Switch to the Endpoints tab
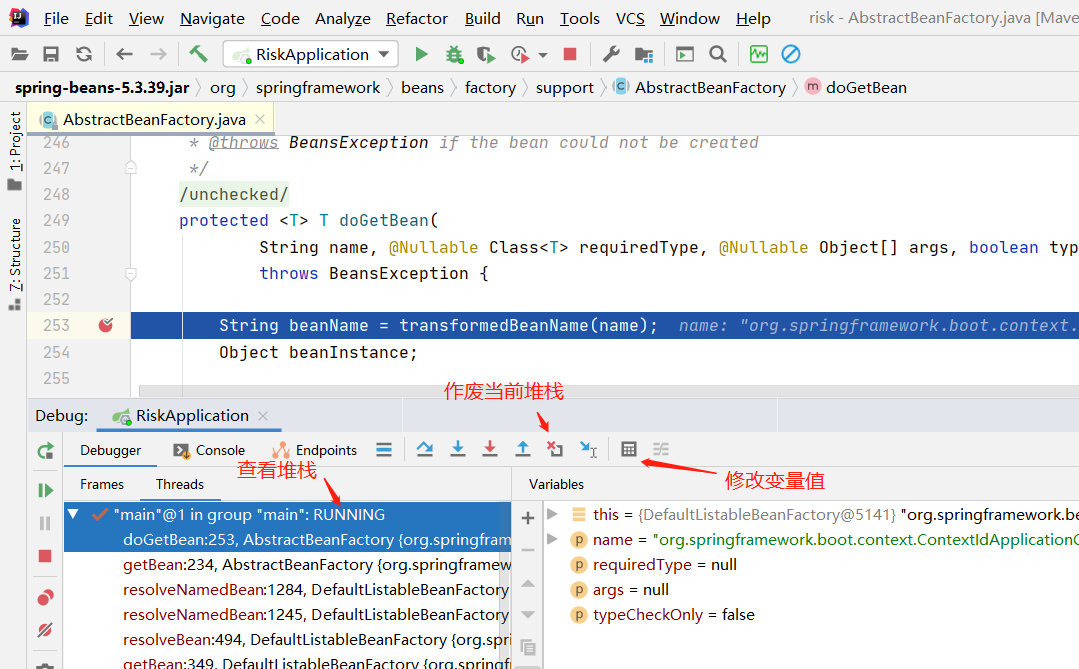Viewport: 1079px width, 669px height. click(x=314, y=450)
